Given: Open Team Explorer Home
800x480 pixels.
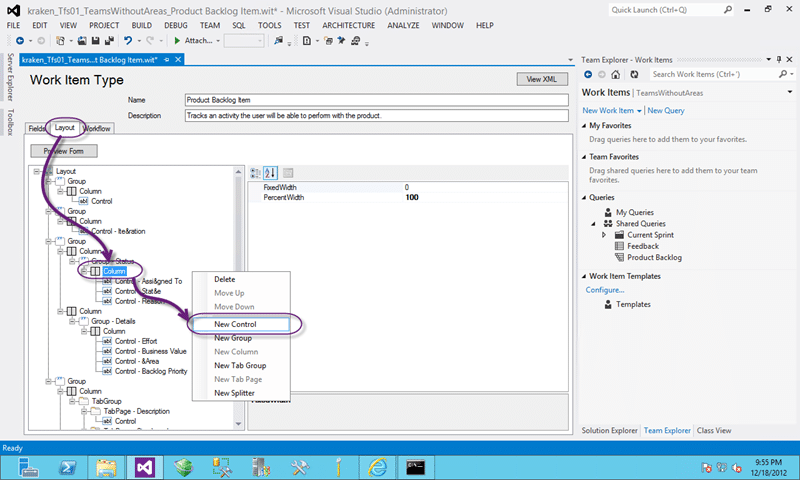Looking at the screenshot, I should (x=616, y=74).
